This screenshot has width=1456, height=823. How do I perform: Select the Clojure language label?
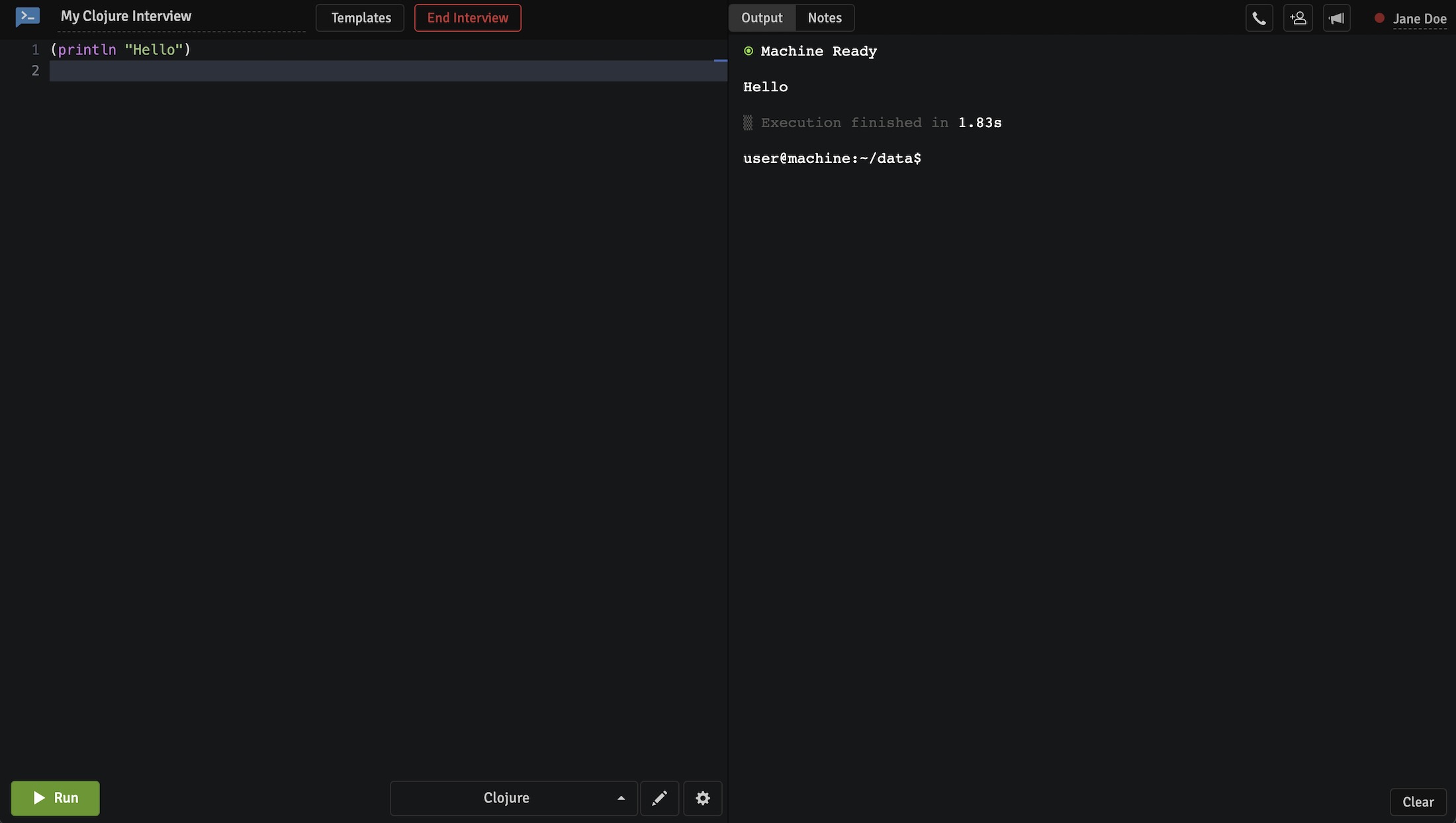(505, 798)
